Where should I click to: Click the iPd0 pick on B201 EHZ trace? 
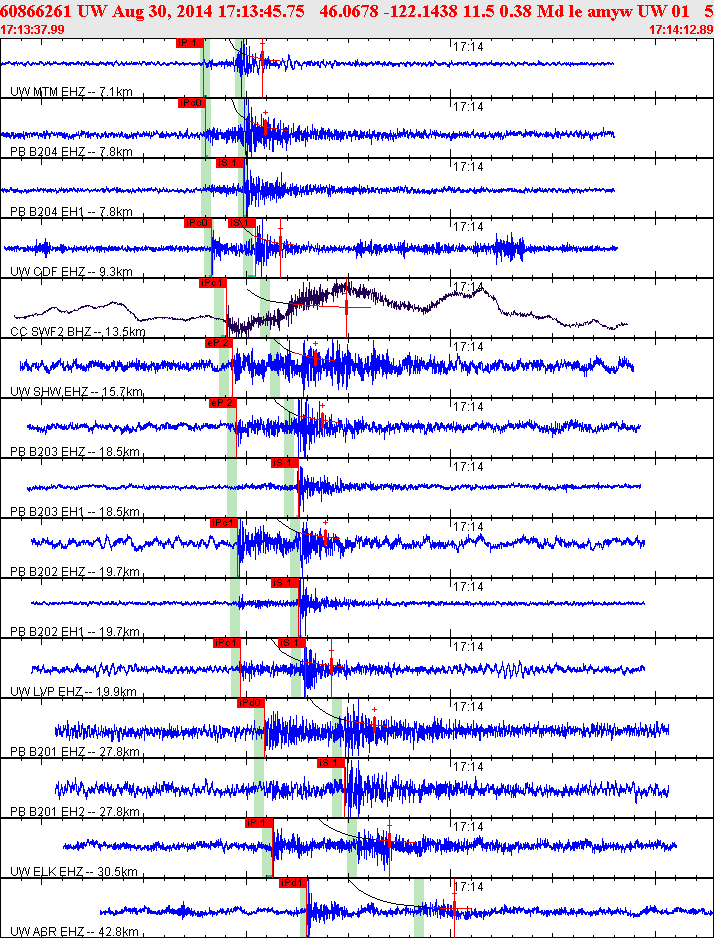pyautogui.click(x=251, y=703)
